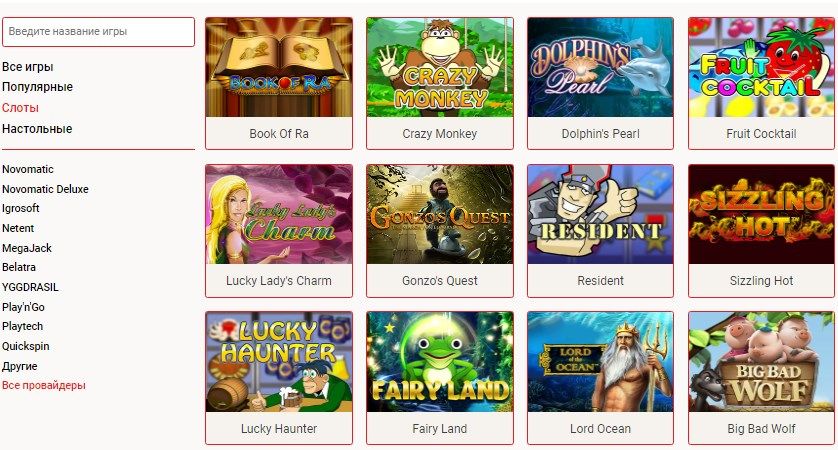Image resolution: width=838 pixels, height=450 pixels.
Task: Open the Слоты category
Action: tap(20, 107)
